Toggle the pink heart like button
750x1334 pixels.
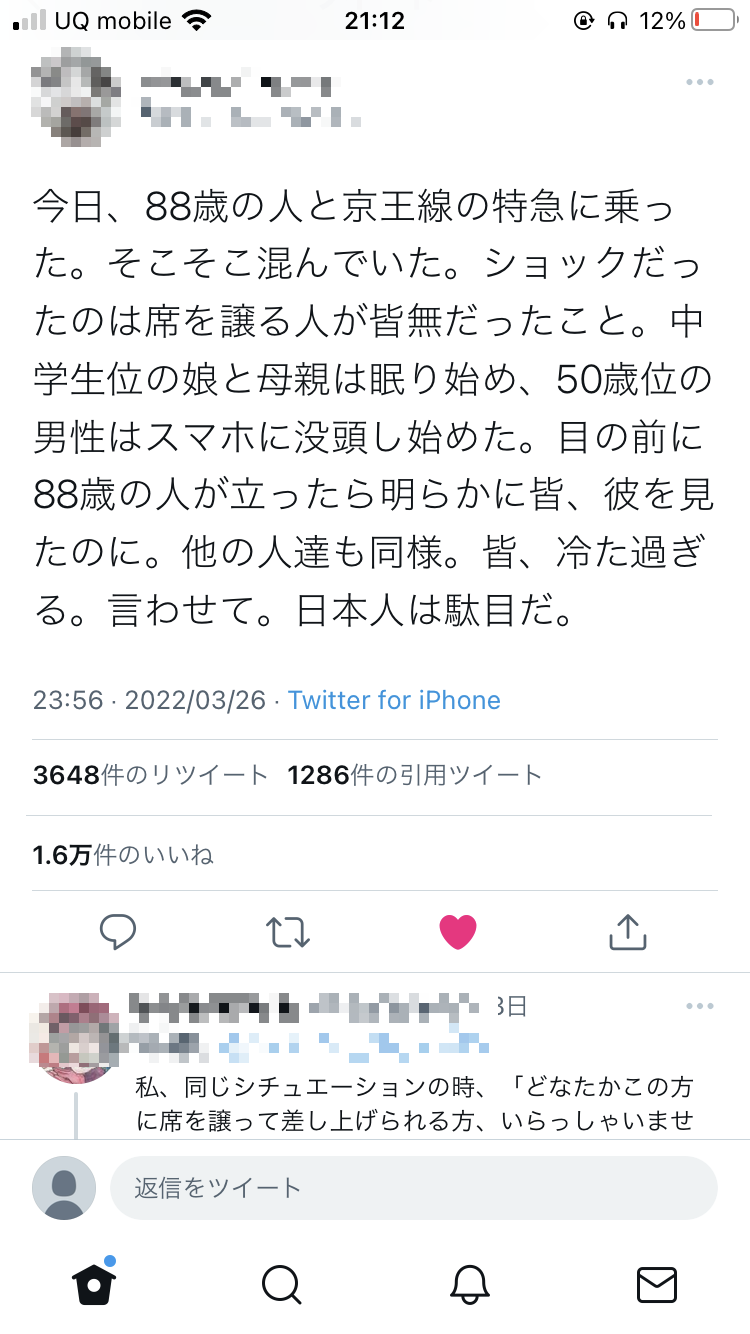pyautogui.click(x=458, y=932)
